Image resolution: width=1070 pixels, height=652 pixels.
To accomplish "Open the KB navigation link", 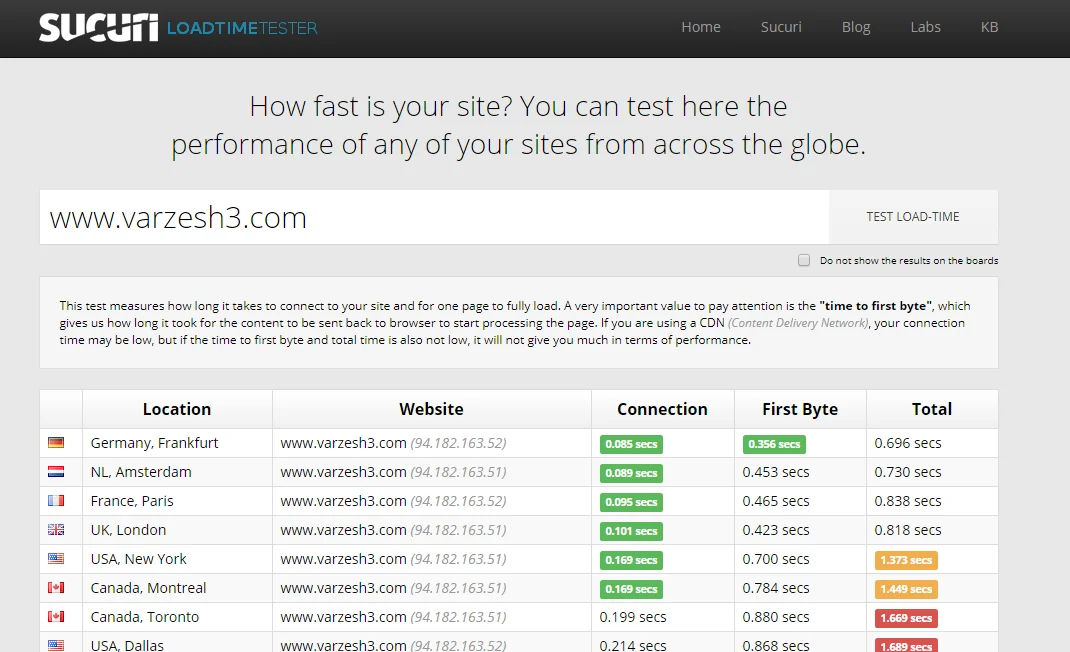I will click(989, 27).
